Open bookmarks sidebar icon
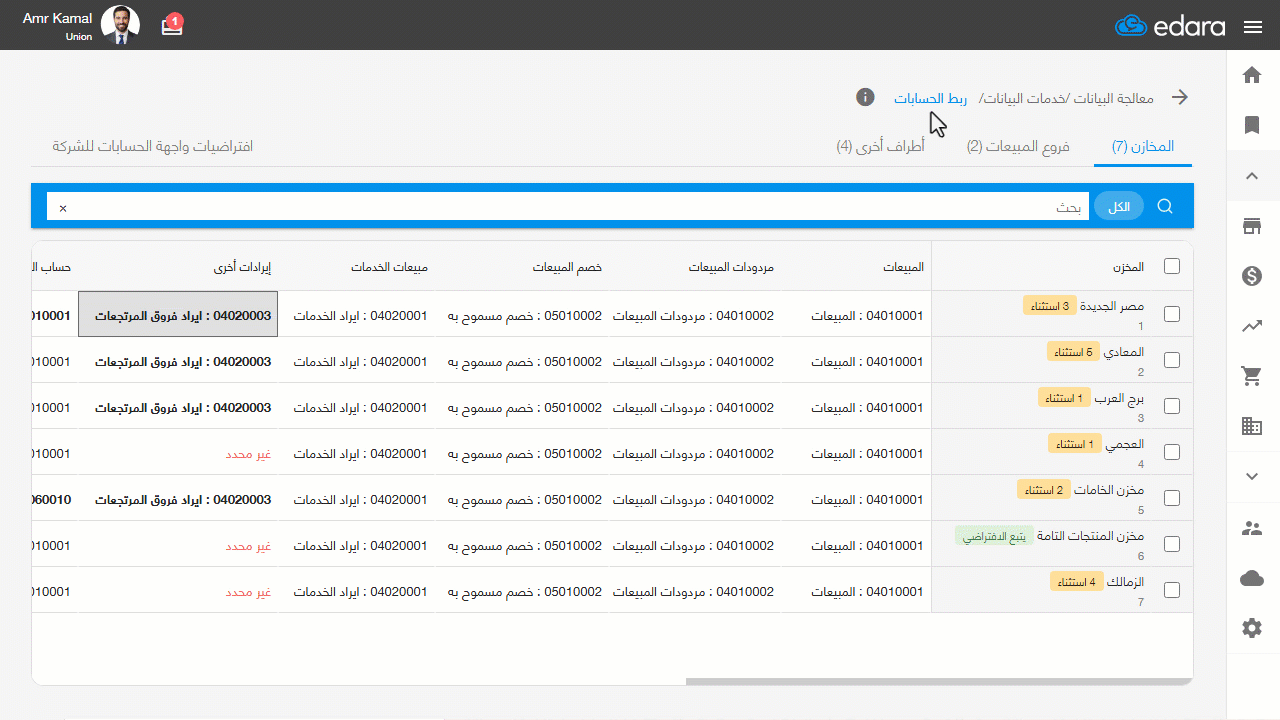This screenshot has width=1280, height=720. (x=1251, y=125)
